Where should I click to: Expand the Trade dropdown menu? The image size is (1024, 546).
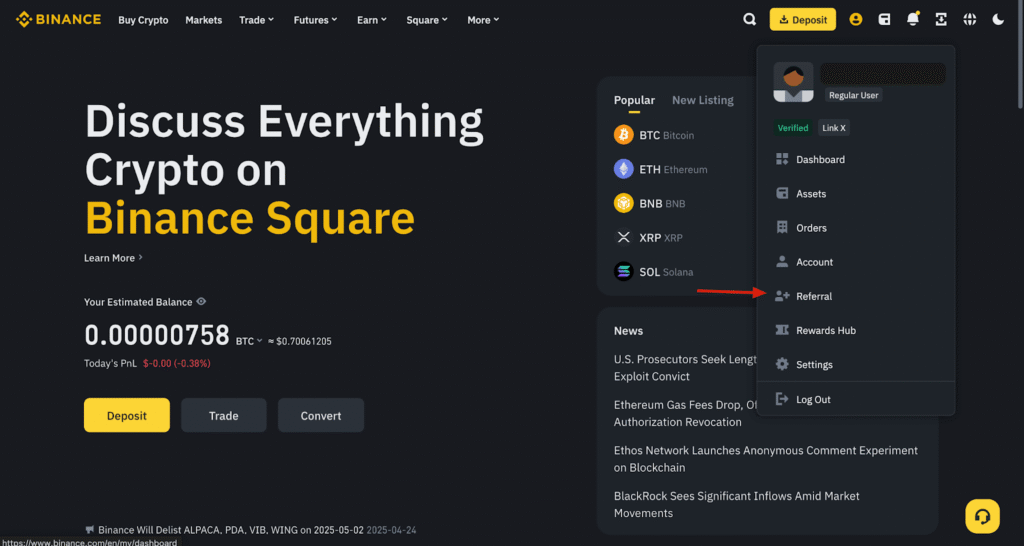(x=256, y=20)
